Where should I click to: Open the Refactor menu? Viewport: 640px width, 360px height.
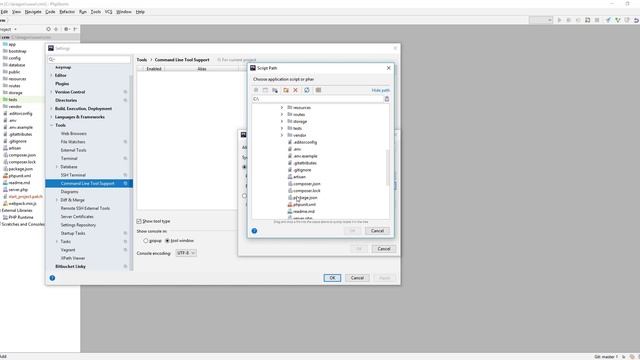click(x=67, y=12)
